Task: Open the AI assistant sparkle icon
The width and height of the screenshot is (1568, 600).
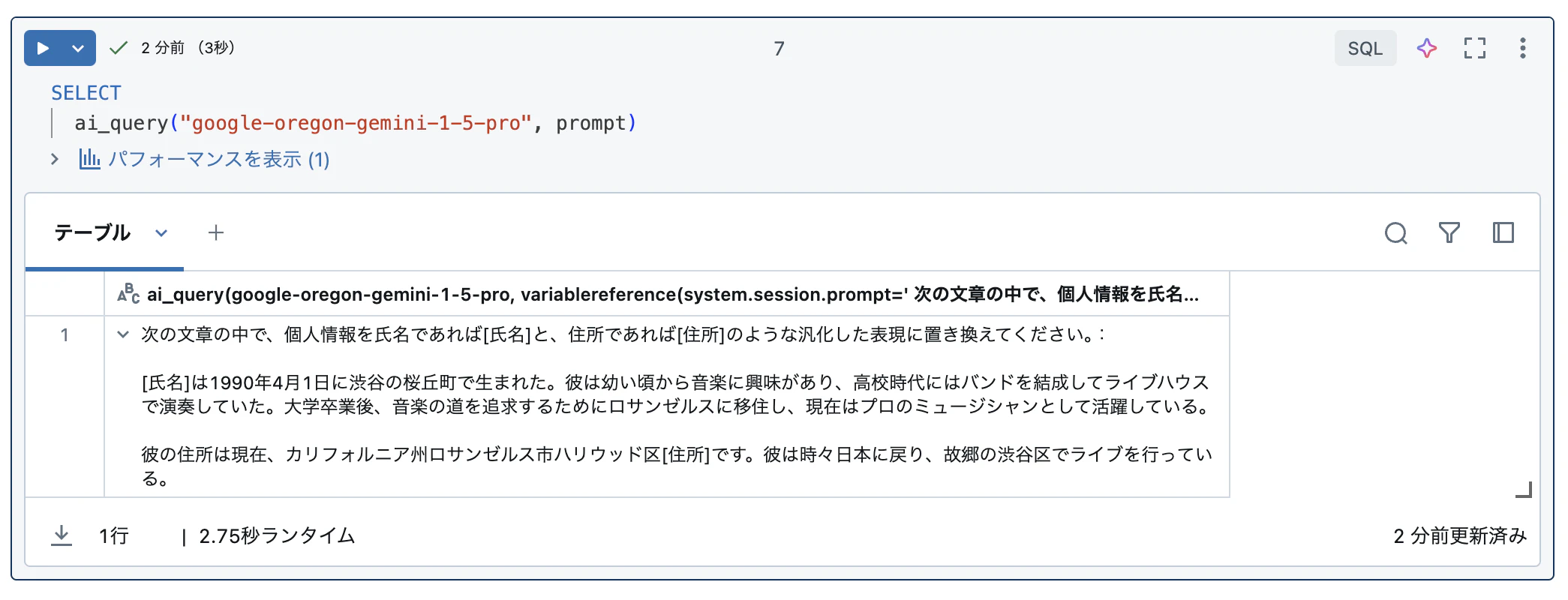Action: pyautogui.click(x=1426, y=48)
